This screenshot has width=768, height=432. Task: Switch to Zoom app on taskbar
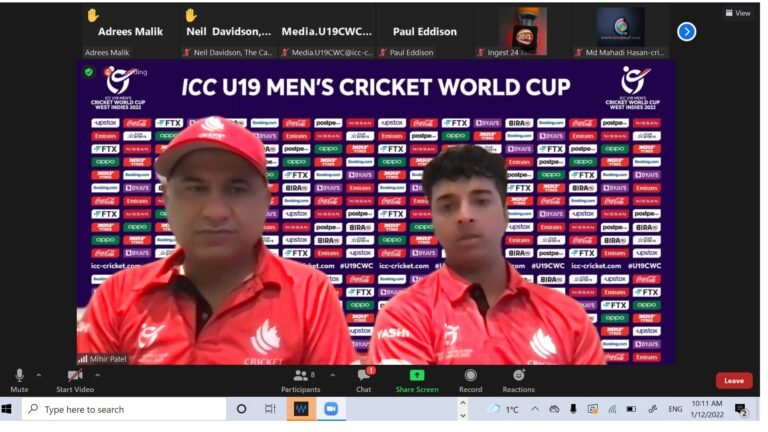coord(331,409)
